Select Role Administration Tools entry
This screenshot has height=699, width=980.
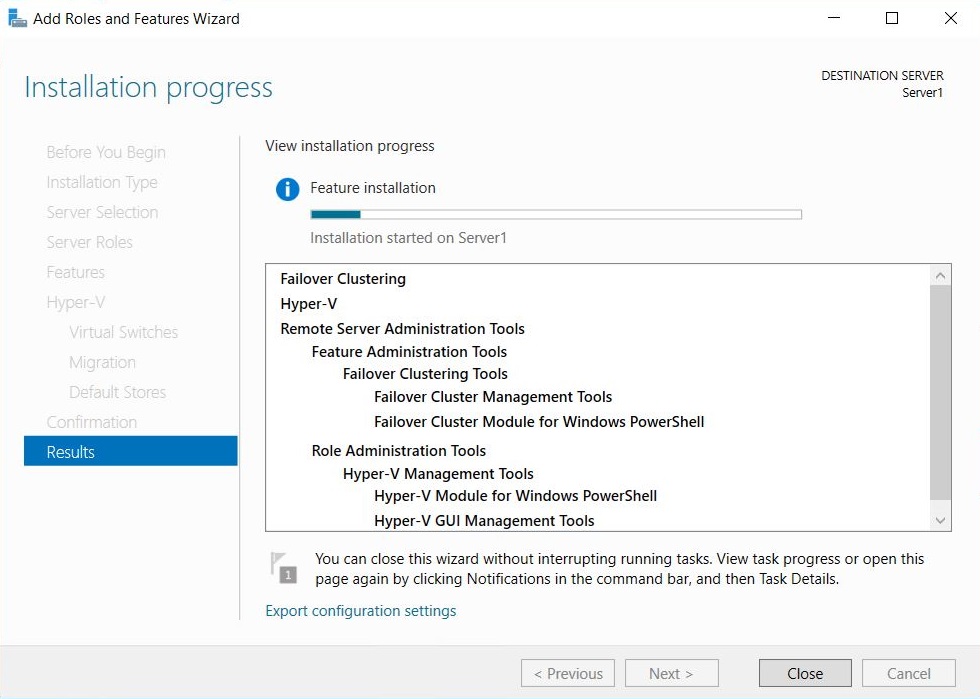[399, 451]
